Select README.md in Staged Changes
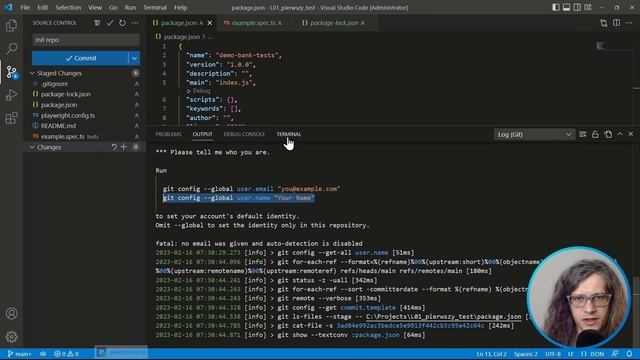This screenshot has width=640, height=360. point(85,126)
